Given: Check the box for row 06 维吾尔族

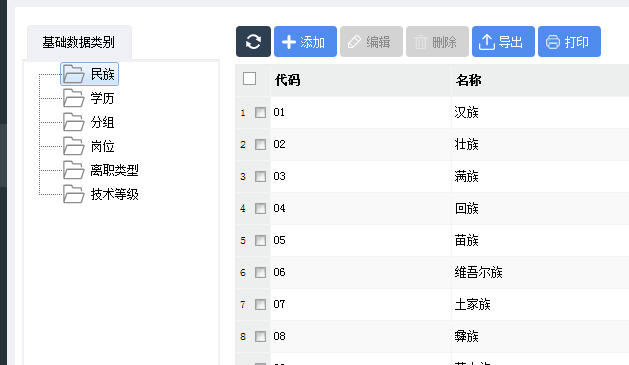Looking at the screenshot, I should [260, 272].
